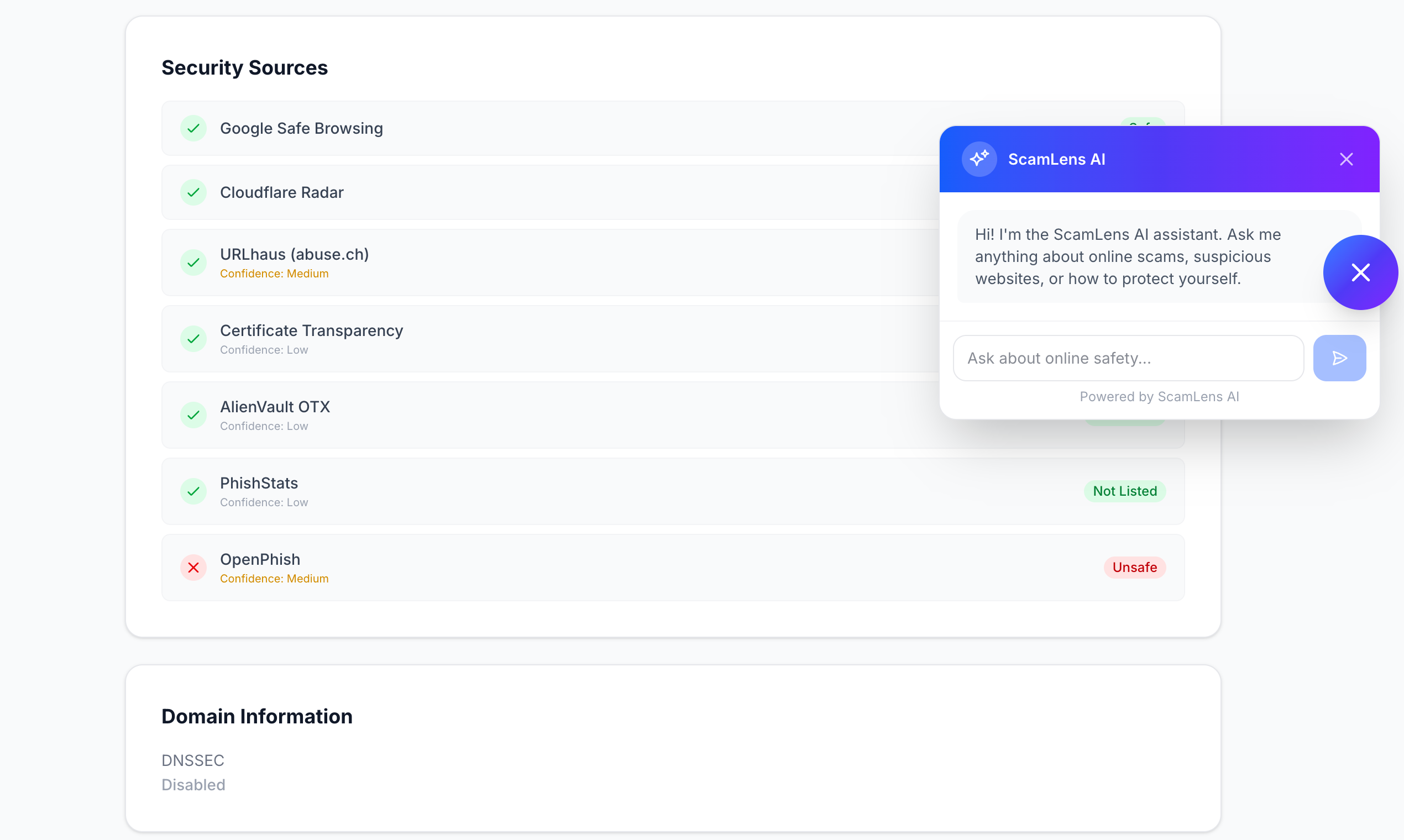Click the sparkle icon in ScamLens AI header
Screen dimensions: 1404x840
point(979,159)
